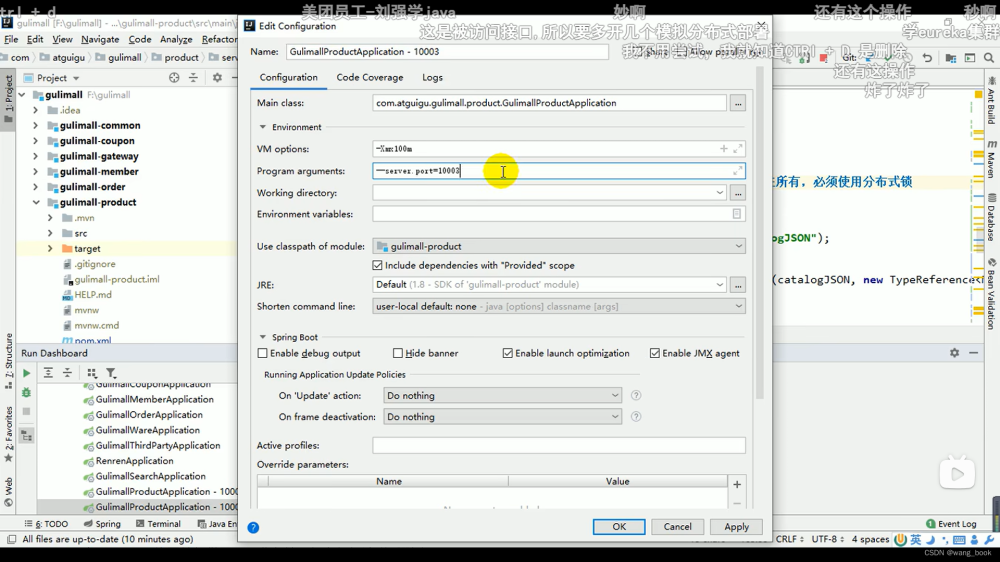Viewport: 1000px width, 562px height.
Task: Open the View menu
Action: (x=62, y=40)
